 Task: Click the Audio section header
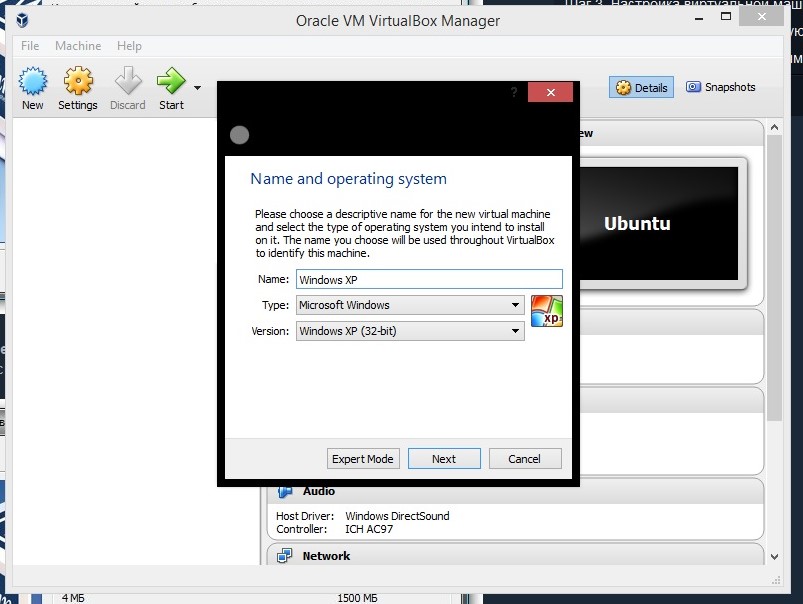[x=515, y=491]
